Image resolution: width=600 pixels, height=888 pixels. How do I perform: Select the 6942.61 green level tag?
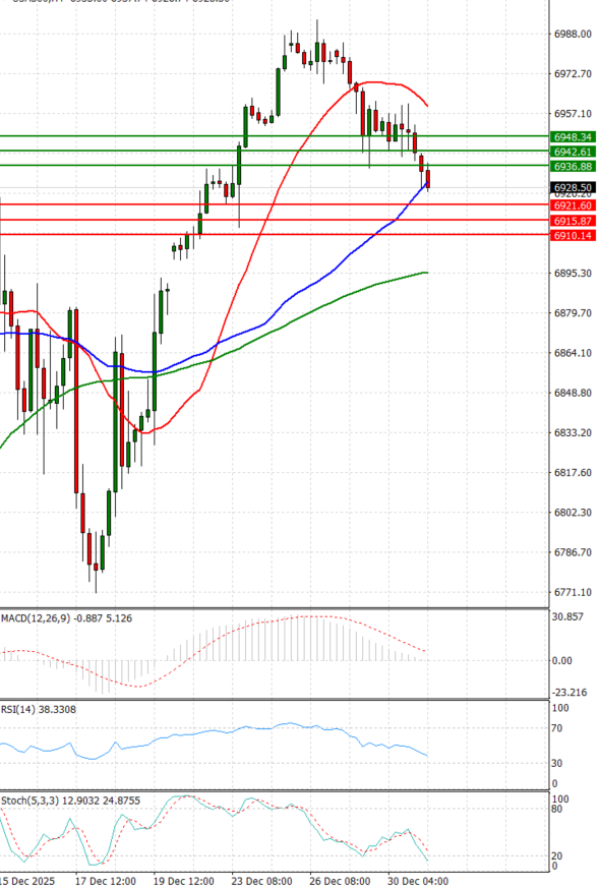tap(573, 151)
